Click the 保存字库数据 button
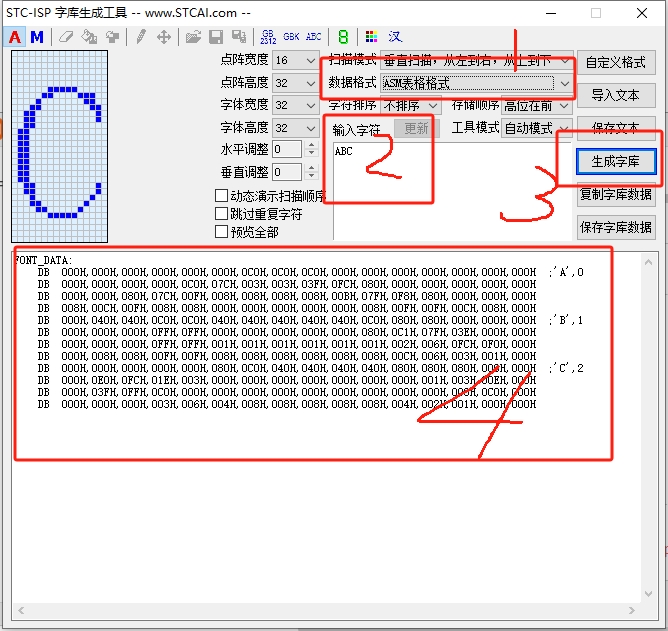This screenshot has height=631, width=668. point(616,228)
